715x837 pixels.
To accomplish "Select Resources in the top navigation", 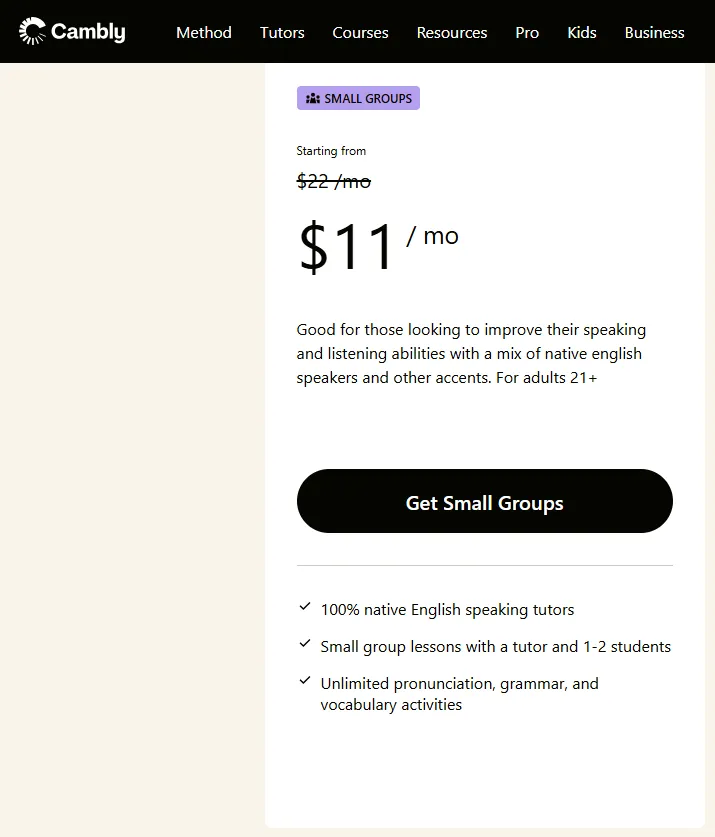I will [x=451, y=32].
